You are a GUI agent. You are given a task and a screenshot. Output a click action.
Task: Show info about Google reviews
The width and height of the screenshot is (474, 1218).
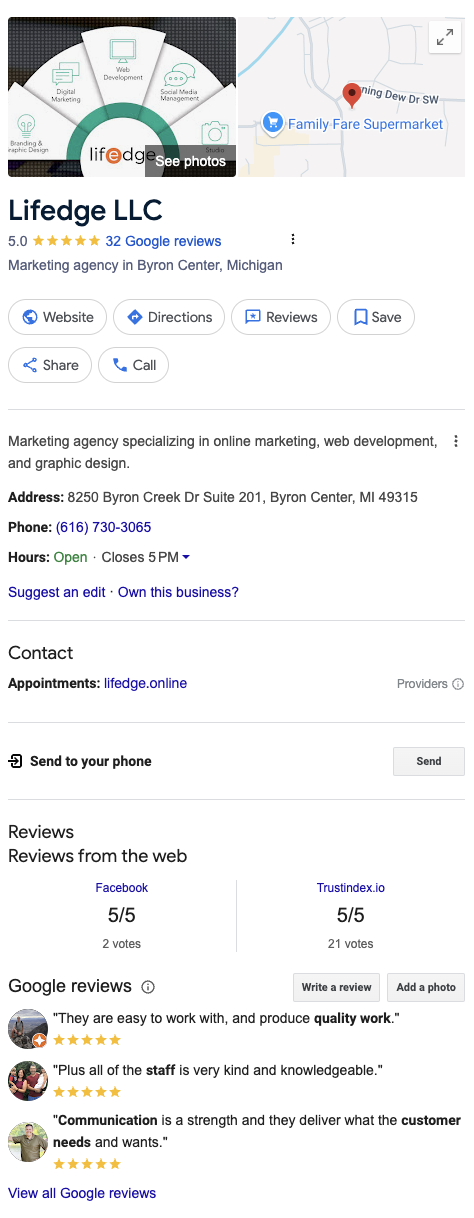click(x=148, y=987)
